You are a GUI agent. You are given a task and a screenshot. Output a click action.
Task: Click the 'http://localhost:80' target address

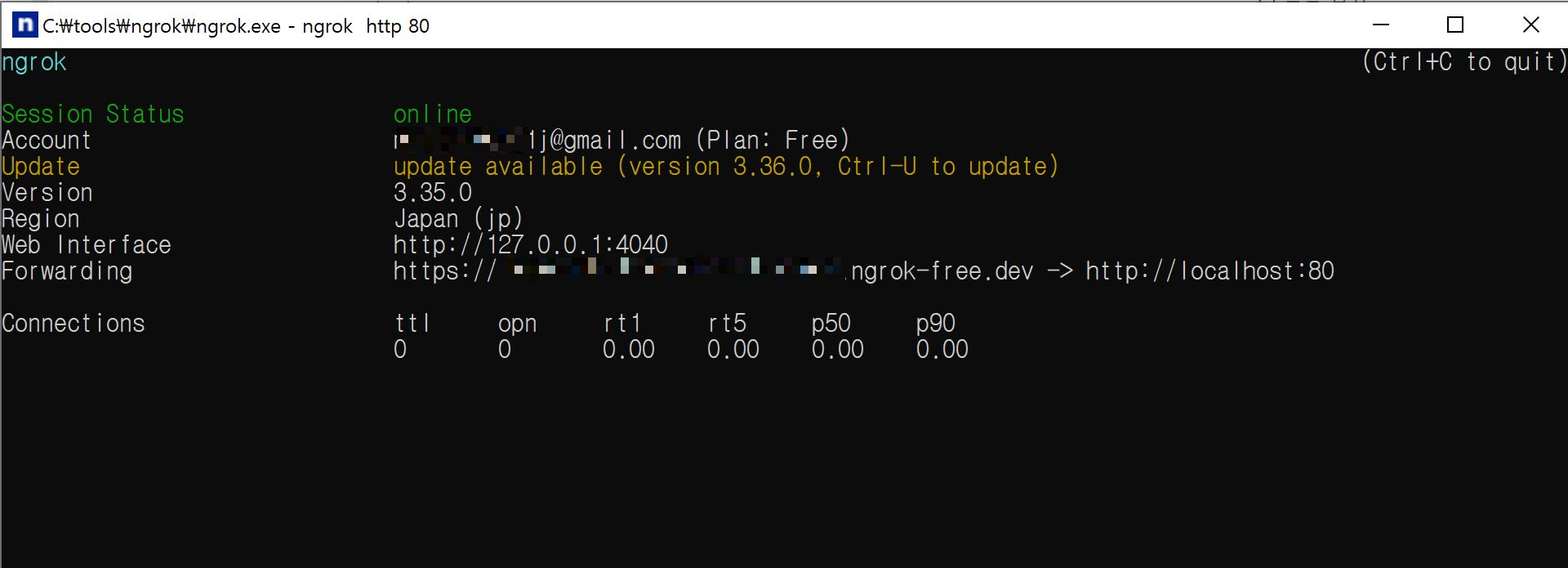pos(1209,271)
